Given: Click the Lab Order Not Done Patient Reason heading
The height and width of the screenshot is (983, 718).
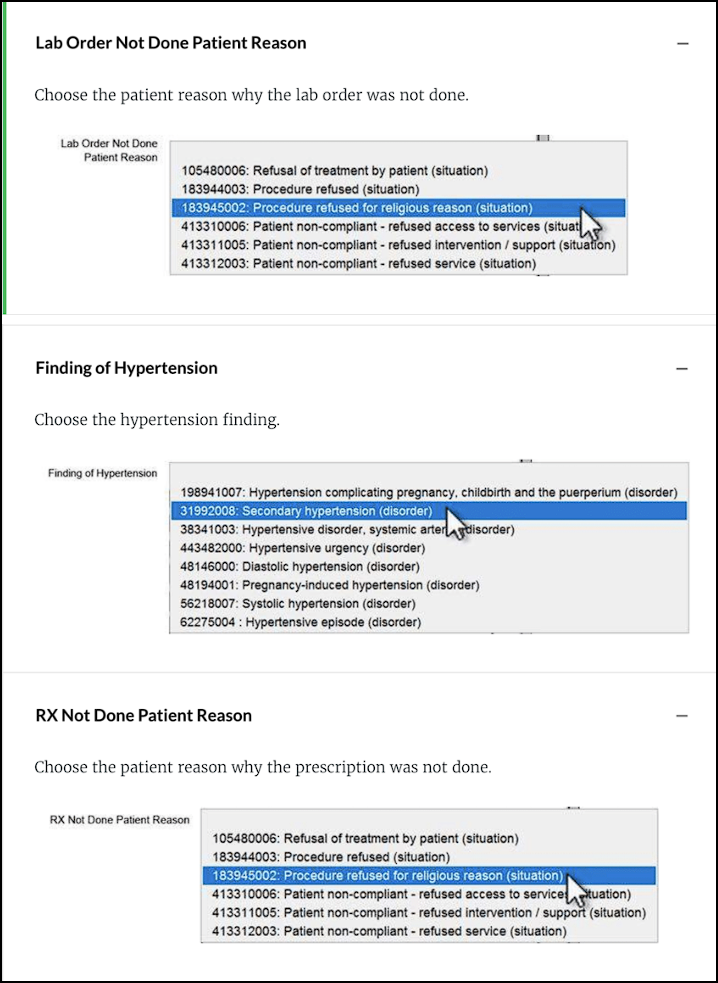Looking at the screenshot, I should point(171,43).
